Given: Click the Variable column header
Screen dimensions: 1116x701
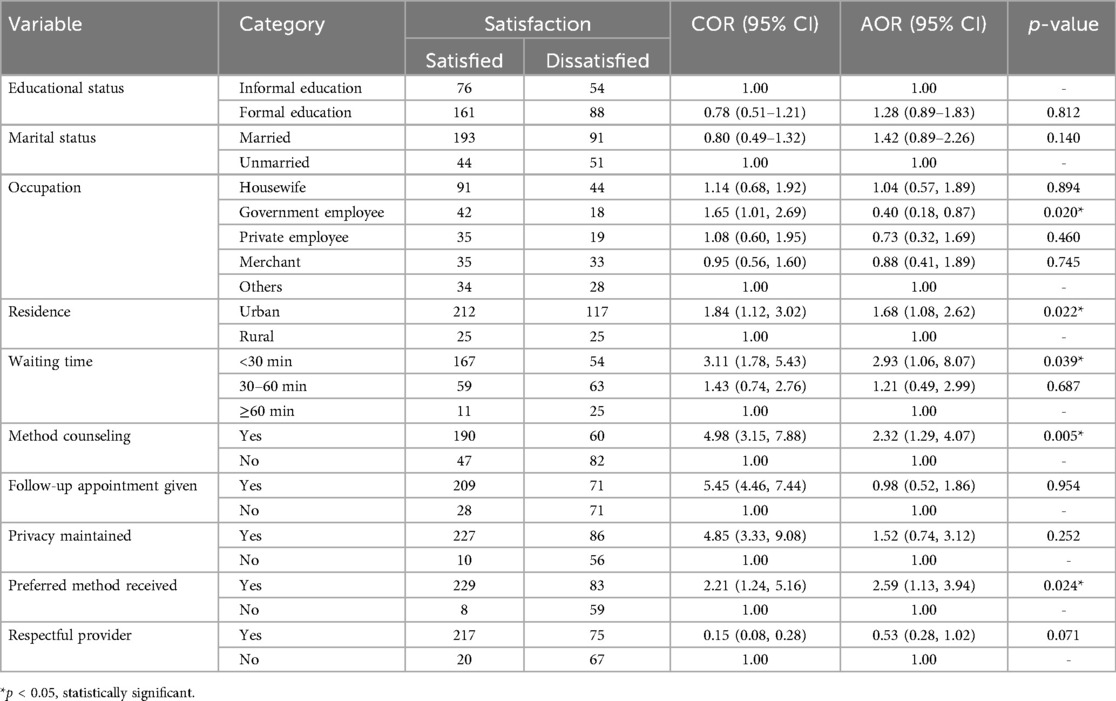Looking at the screenshot, I should coord(46,23).
